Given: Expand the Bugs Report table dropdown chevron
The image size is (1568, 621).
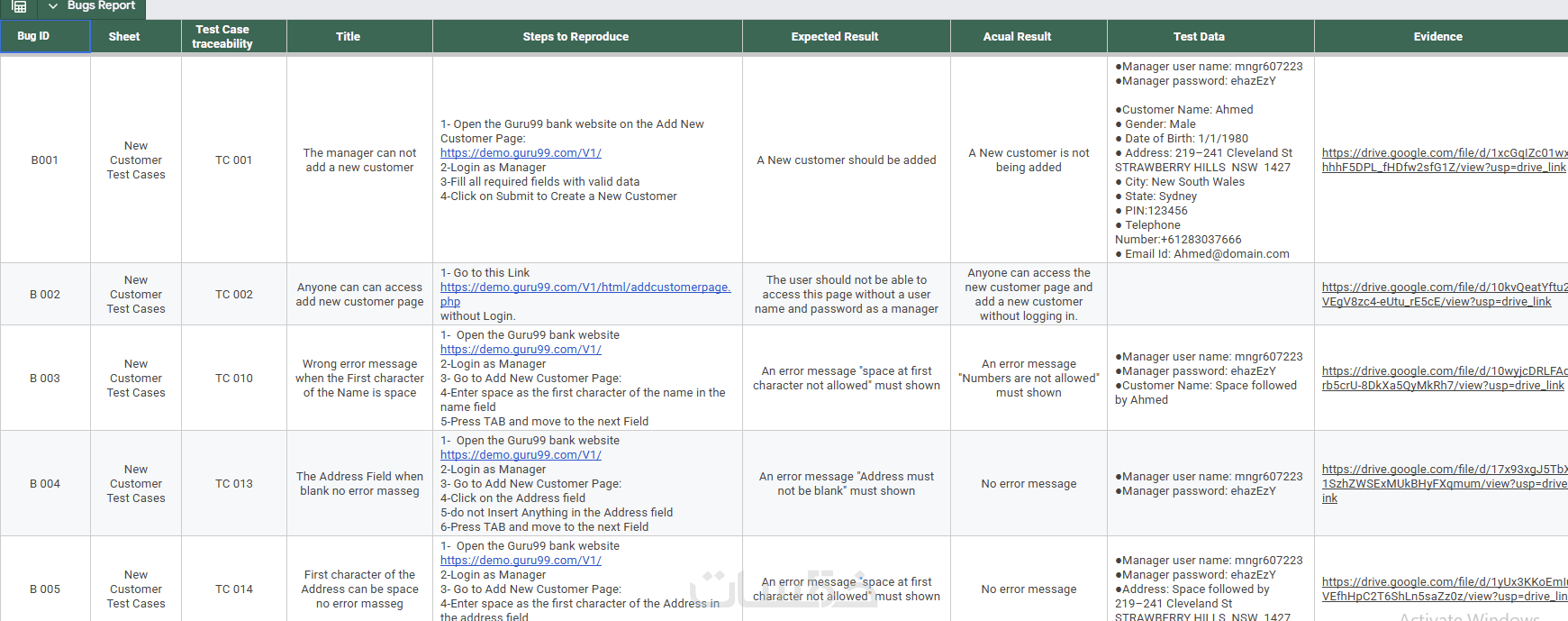Looking at the screenshot, I should coord(53,6).
